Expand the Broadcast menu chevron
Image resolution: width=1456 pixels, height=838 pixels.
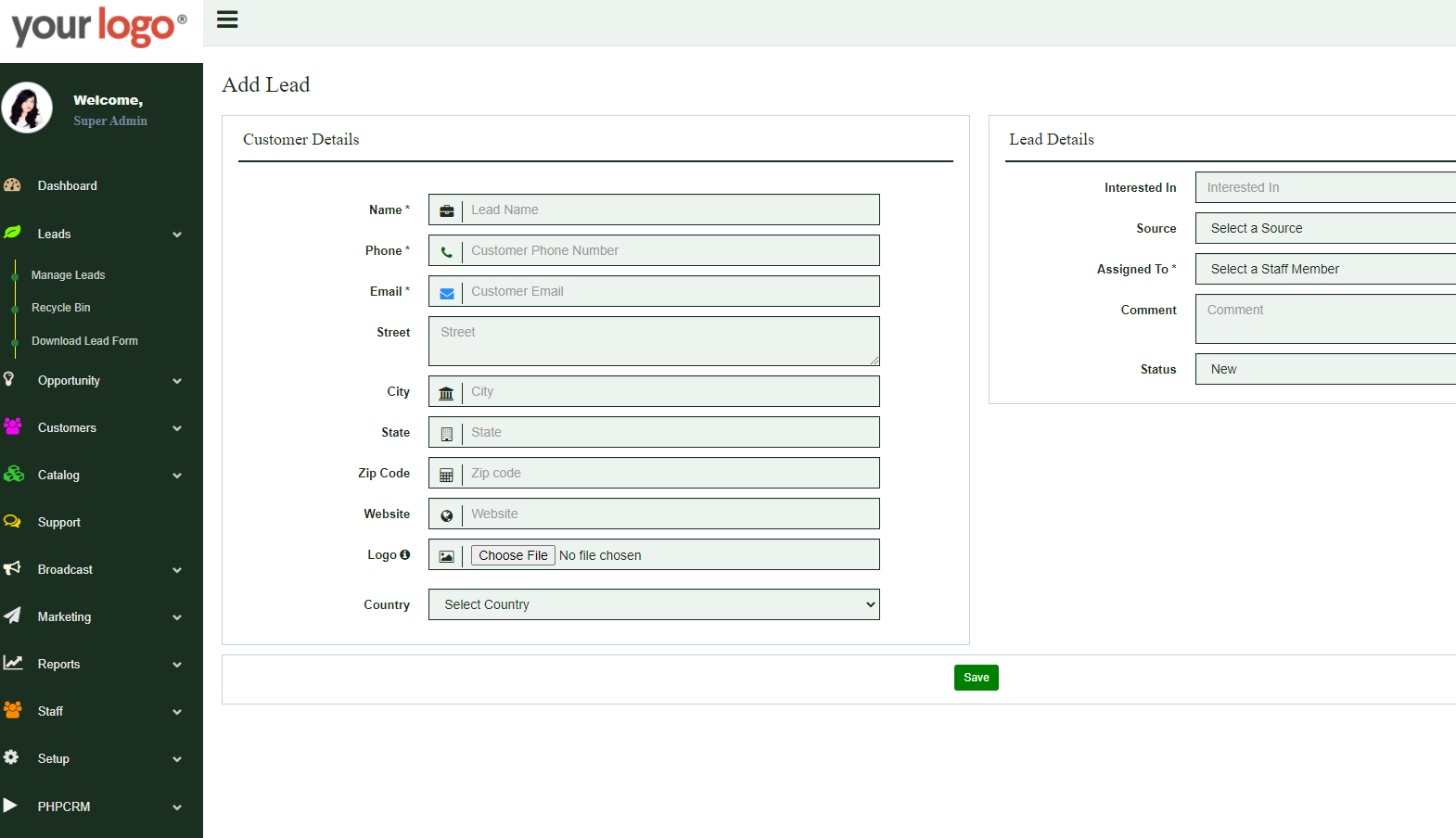pos(177,570)
